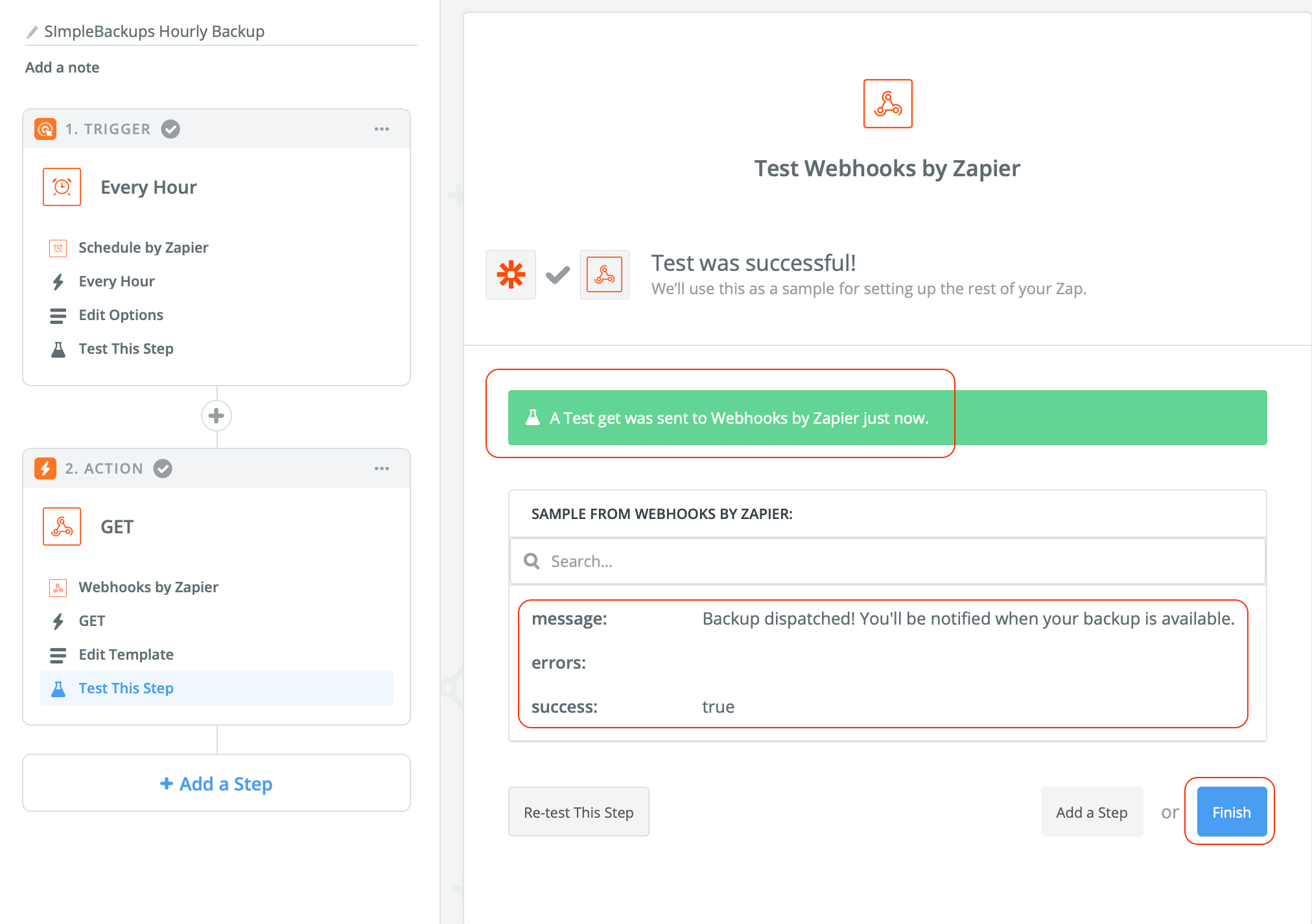
Task: Click the orange Zapier asterisk logo
Action: [x=511, y=275]
